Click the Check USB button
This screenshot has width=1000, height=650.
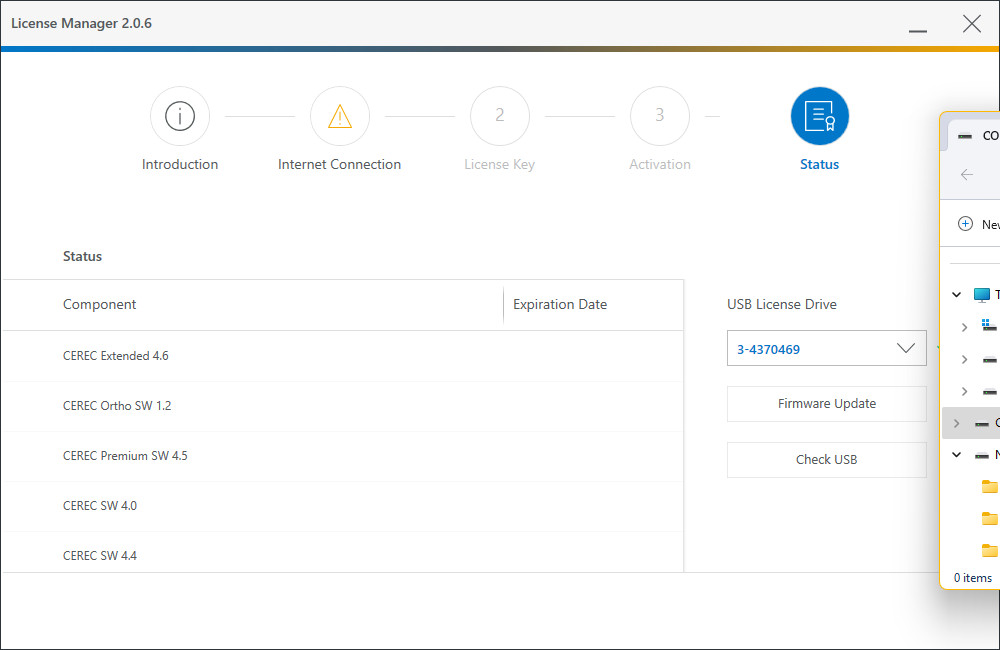(827, 460)
